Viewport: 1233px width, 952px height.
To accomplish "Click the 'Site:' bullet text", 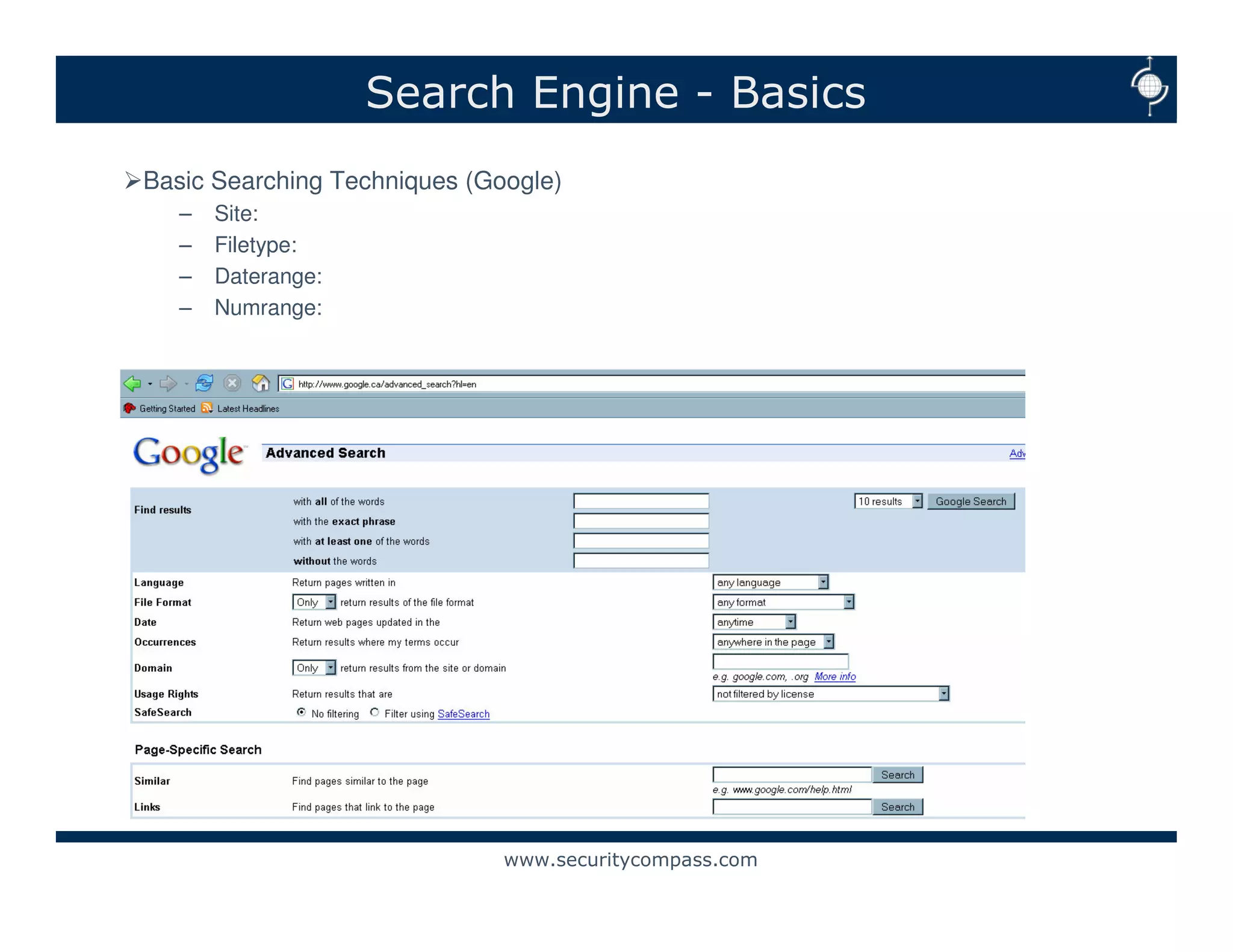I will [237, 214].
